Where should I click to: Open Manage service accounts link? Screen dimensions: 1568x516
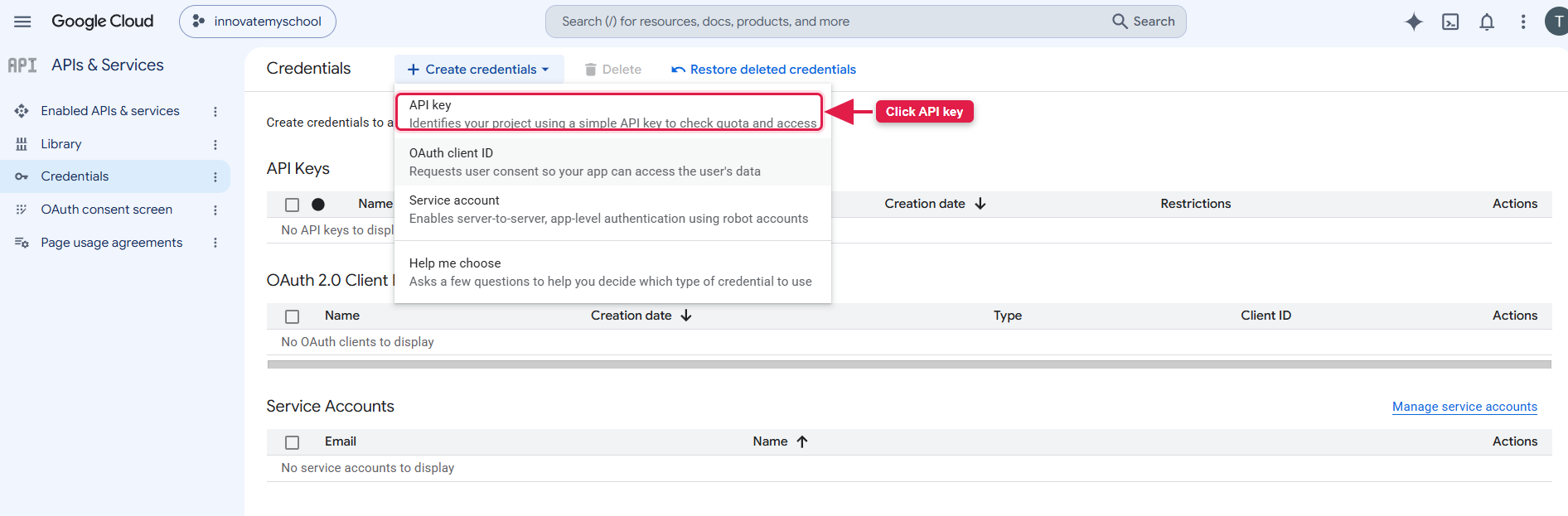[x=1464, y=407]
